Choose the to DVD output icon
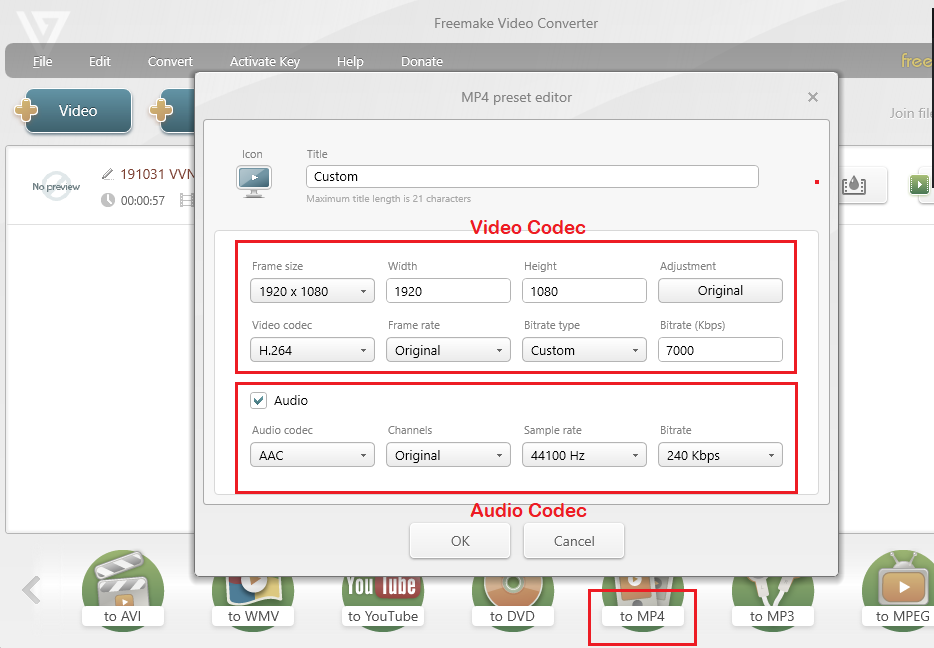This screenshot has height=648, width=934. point(513,602)
